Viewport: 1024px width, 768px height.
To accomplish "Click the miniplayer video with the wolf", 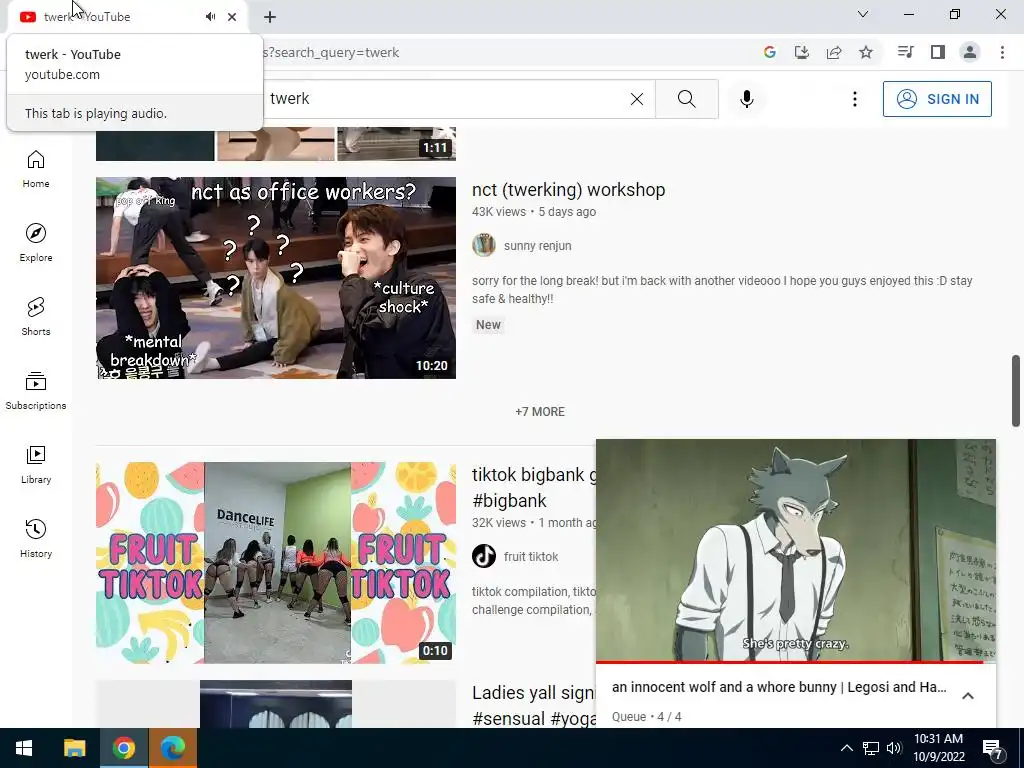I will [795, 550].
